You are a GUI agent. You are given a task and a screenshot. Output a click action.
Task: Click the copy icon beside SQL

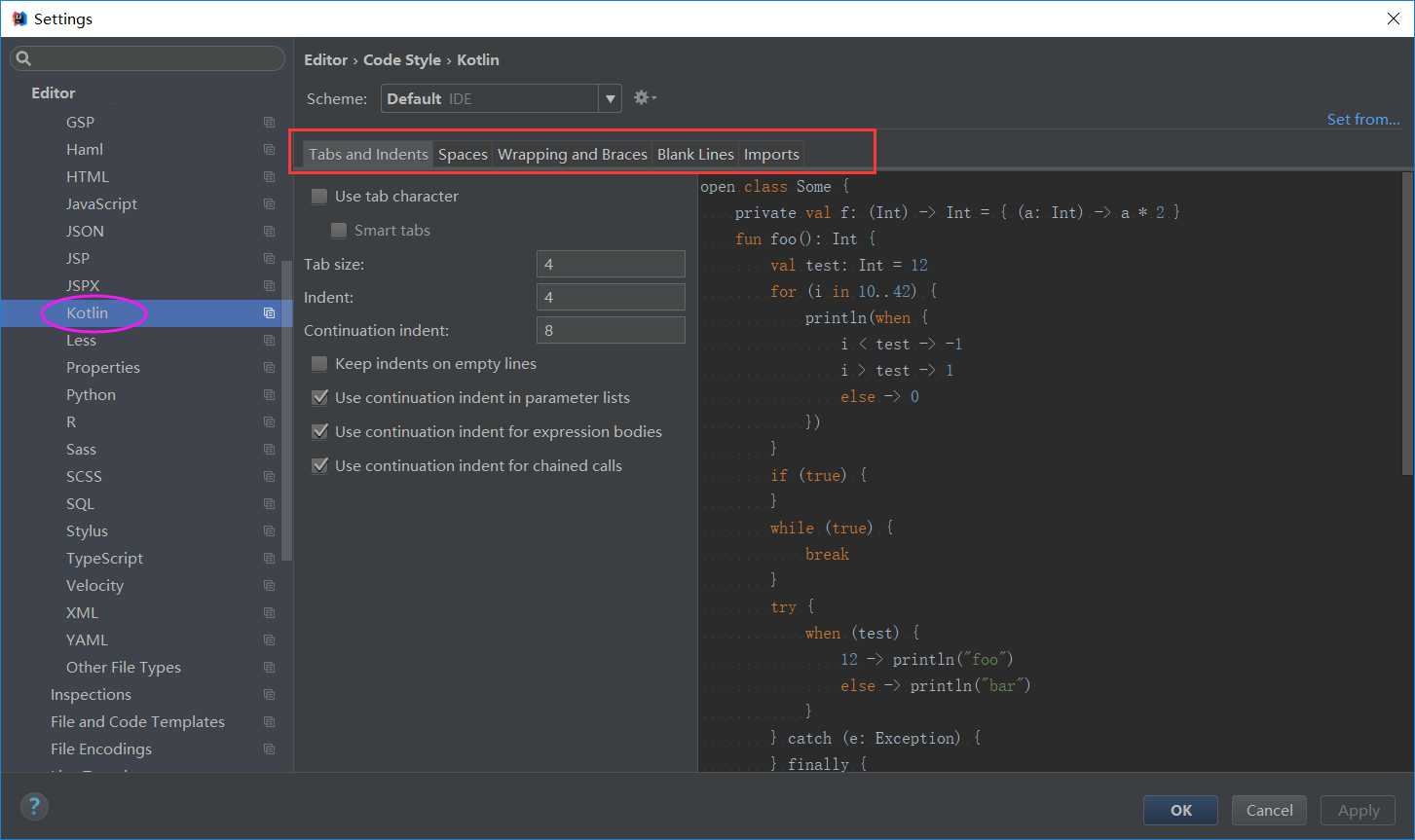tap(269, 503)
